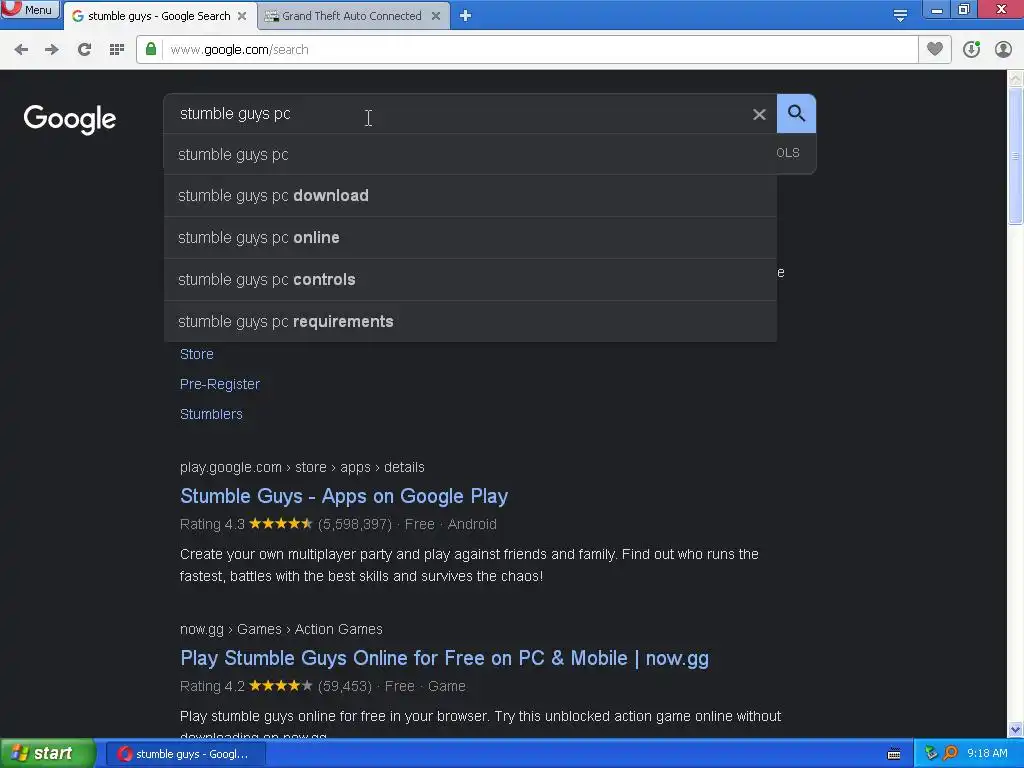Click the scrollbar down arrow

point(1015,729)
